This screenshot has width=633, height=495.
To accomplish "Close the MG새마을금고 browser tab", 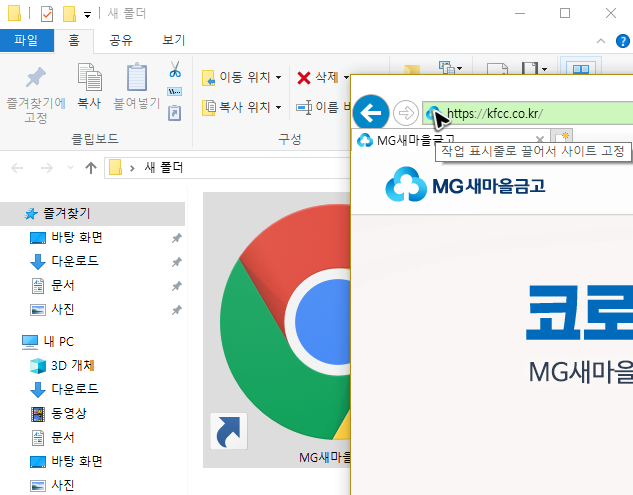I will point(540,139).
